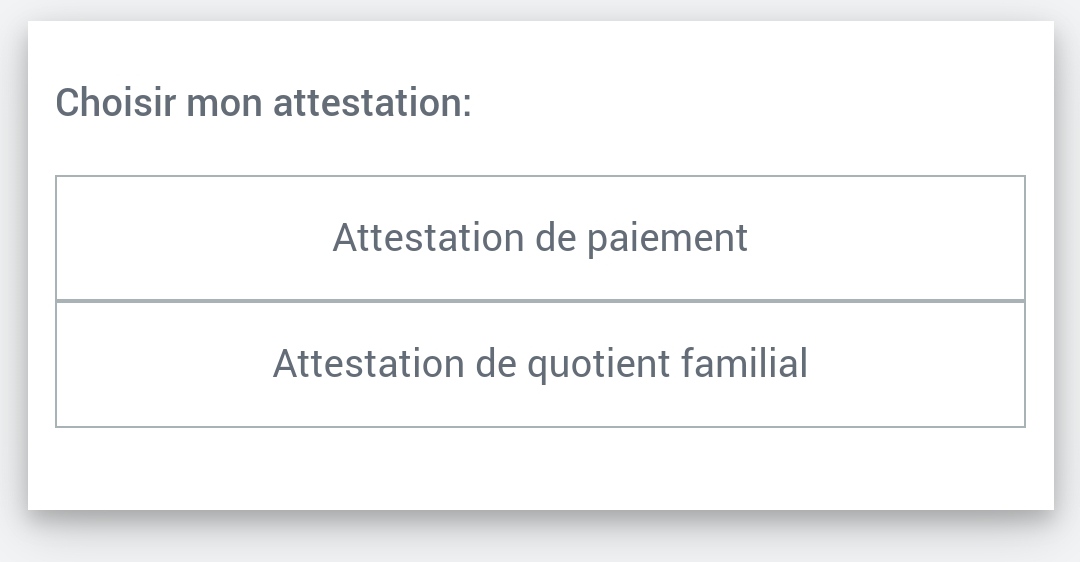
Task: Choose the payment certificate option
Action: [540, 238]
